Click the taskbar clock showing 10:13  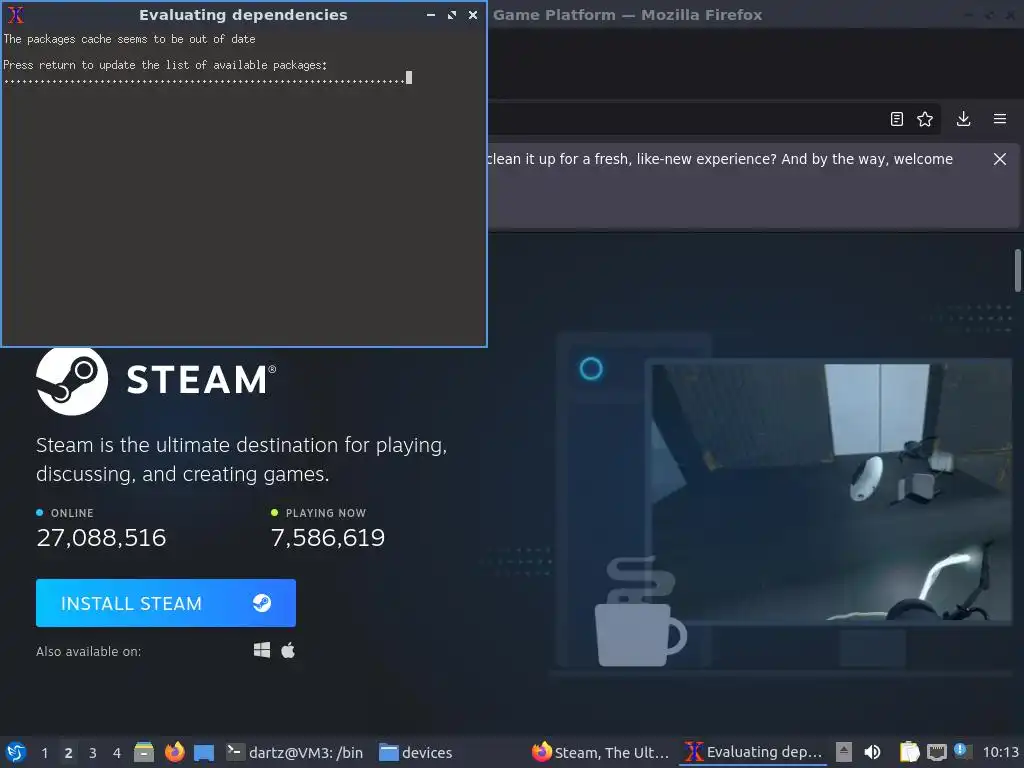(1000, 752)
